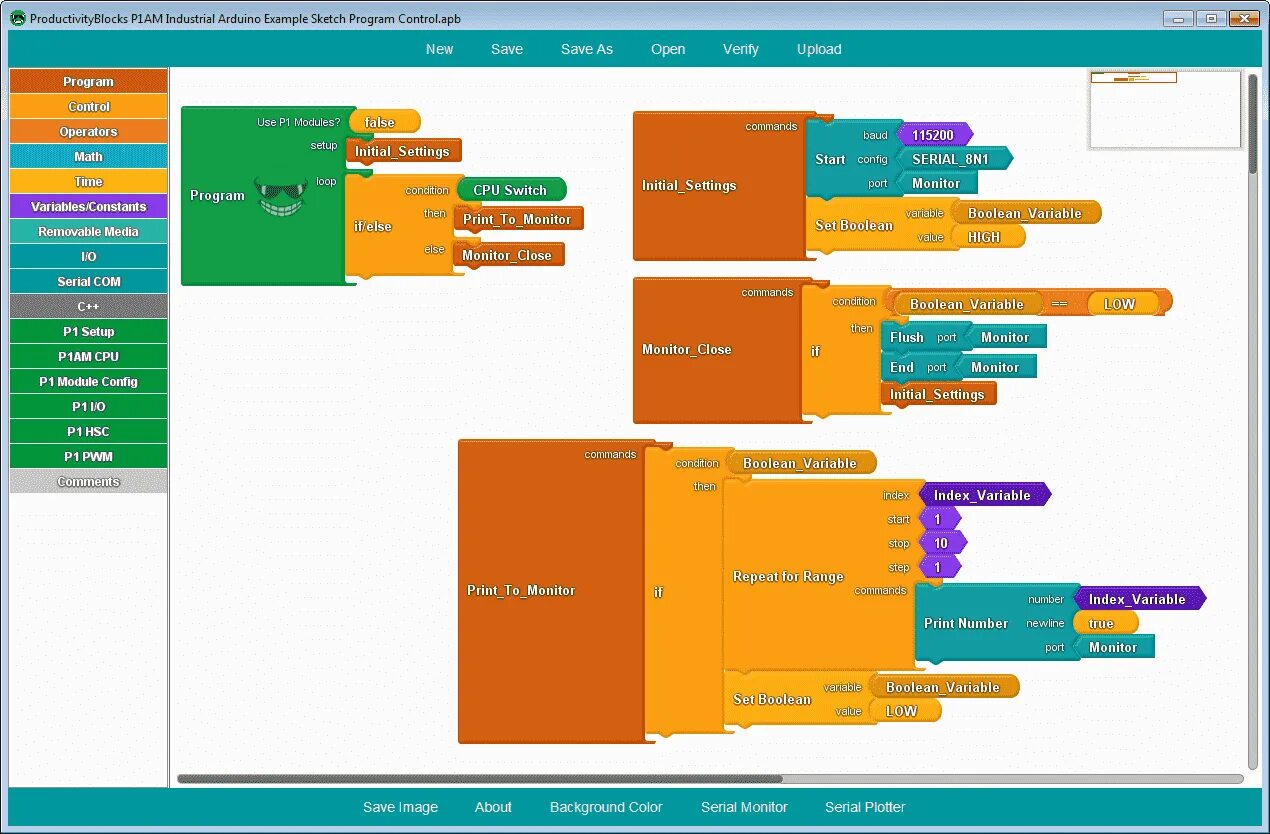Open the Removable Media category
Image resolution: width=1270 pixels, height=834 pixels.
[88, 231]
